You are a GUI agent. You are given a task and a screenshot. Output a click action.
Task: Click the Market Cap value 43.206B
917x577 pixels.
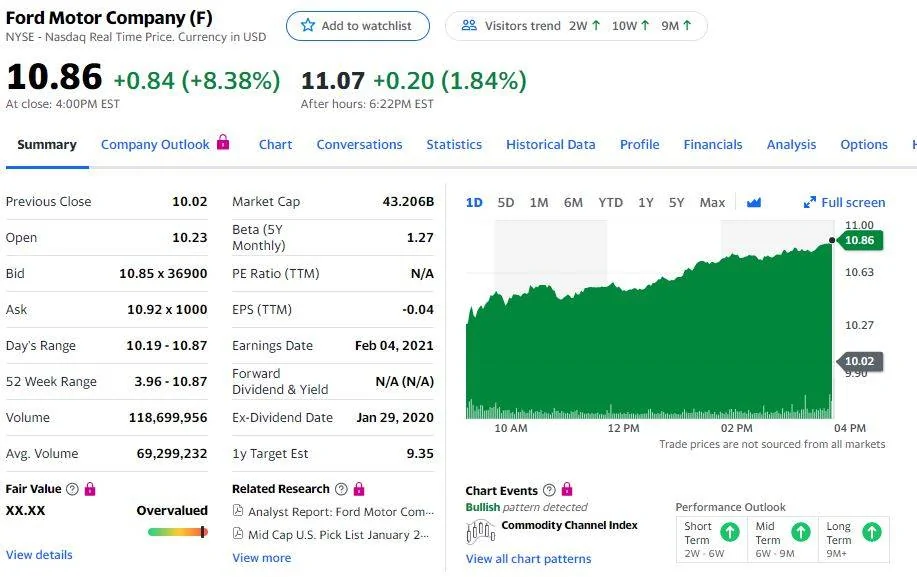click(x=408, y=202)
